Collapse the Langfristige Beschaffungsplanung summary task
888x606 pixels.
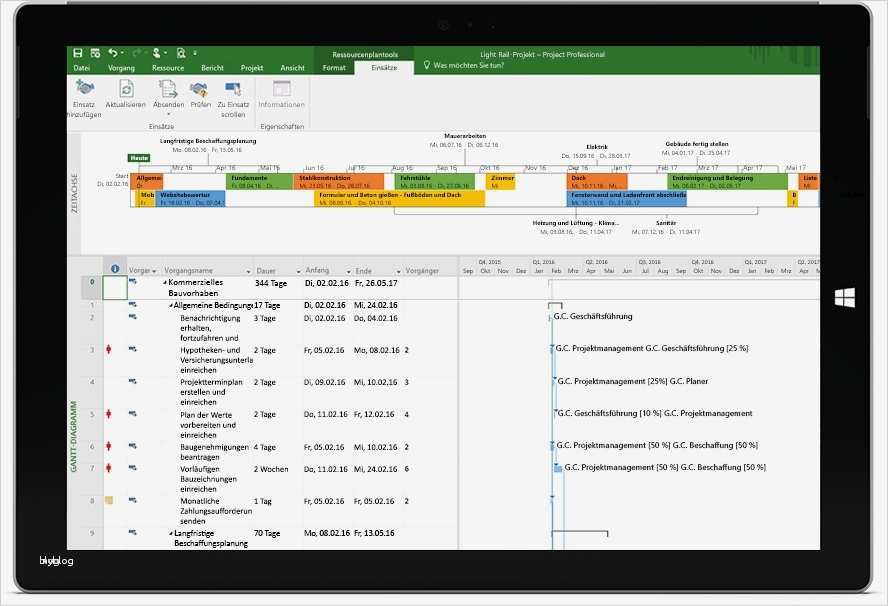pyautogui.click(x=171, y=534)
